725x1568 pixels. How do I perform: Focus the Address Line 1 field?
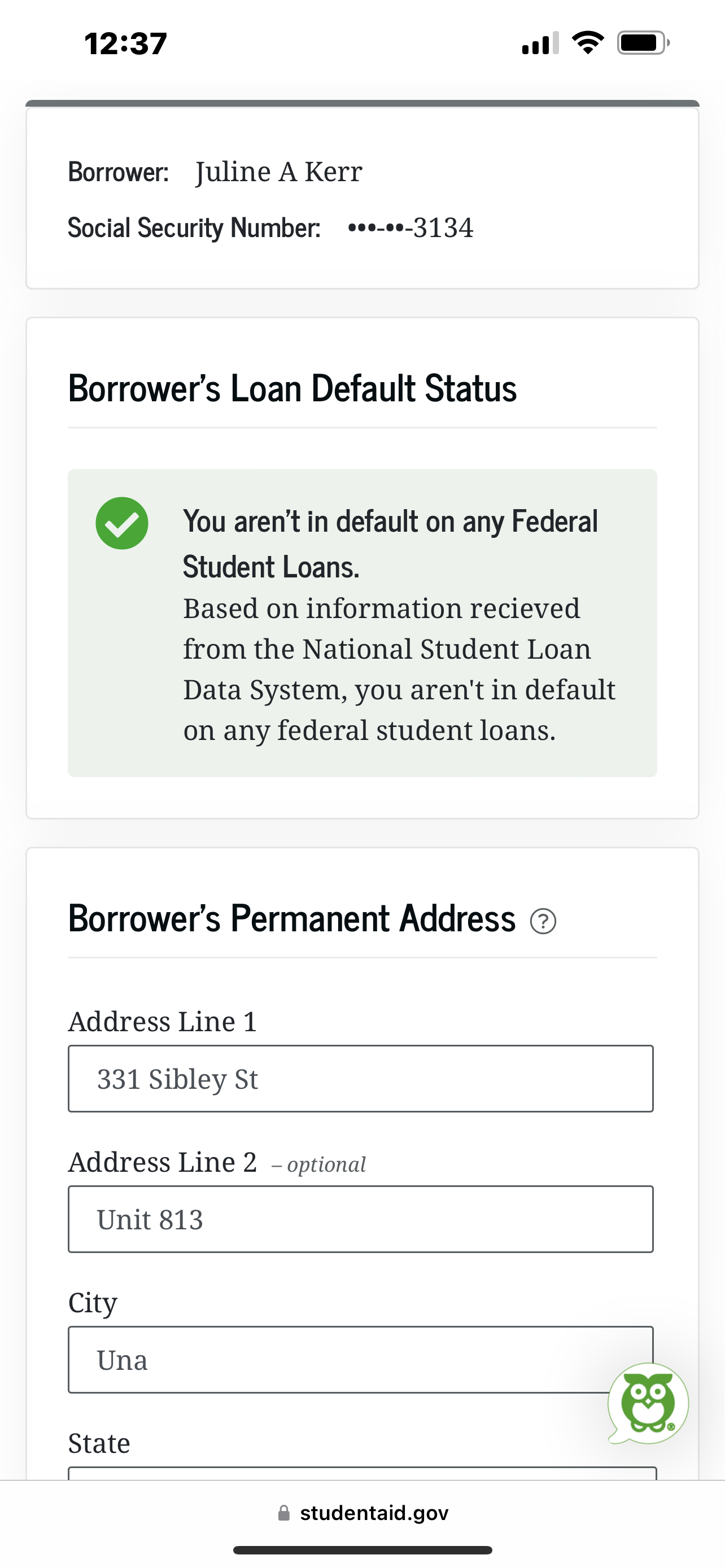click(x=360, y=1079)
